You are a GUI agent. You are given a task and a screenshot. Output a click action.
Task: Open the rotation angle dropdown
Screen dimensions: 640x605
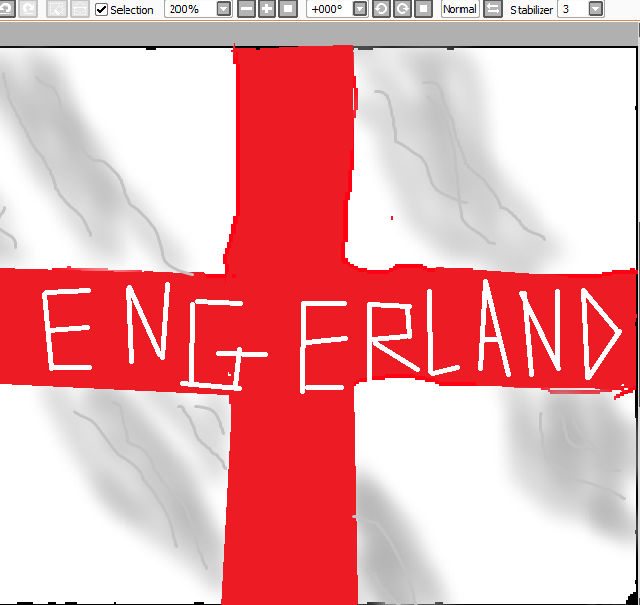[360, 9]
